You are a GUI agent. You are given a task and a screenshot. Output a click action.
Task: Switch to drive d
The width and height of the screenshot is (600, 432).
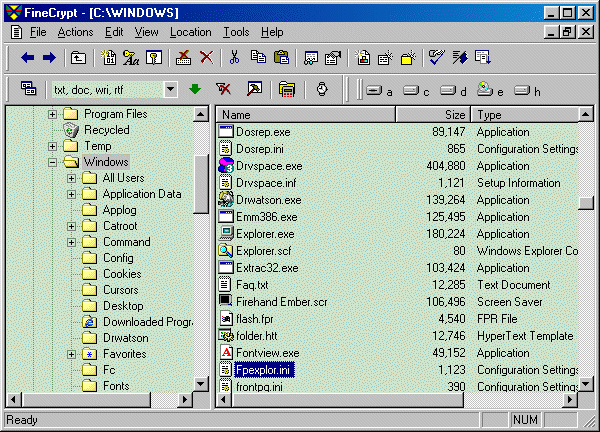453,91
